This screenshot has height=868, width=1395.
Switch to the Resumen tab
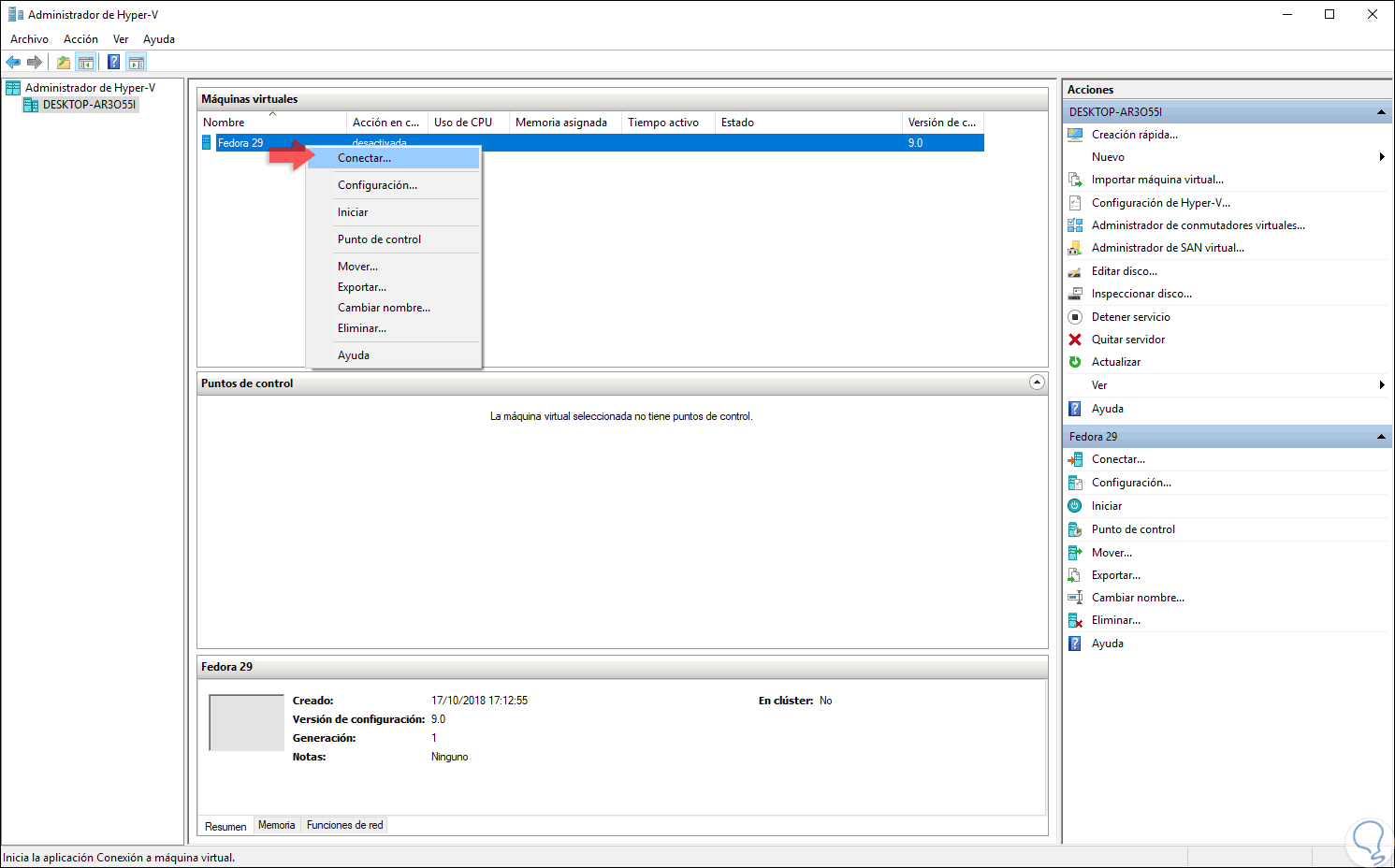[225, 827]
